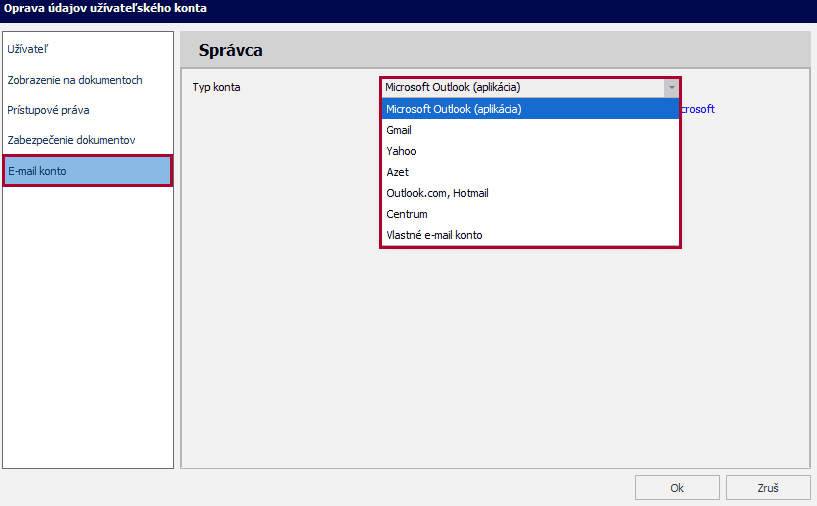Click the Typ konta label
Screen dimensions: 817x506
click(216, 87)
